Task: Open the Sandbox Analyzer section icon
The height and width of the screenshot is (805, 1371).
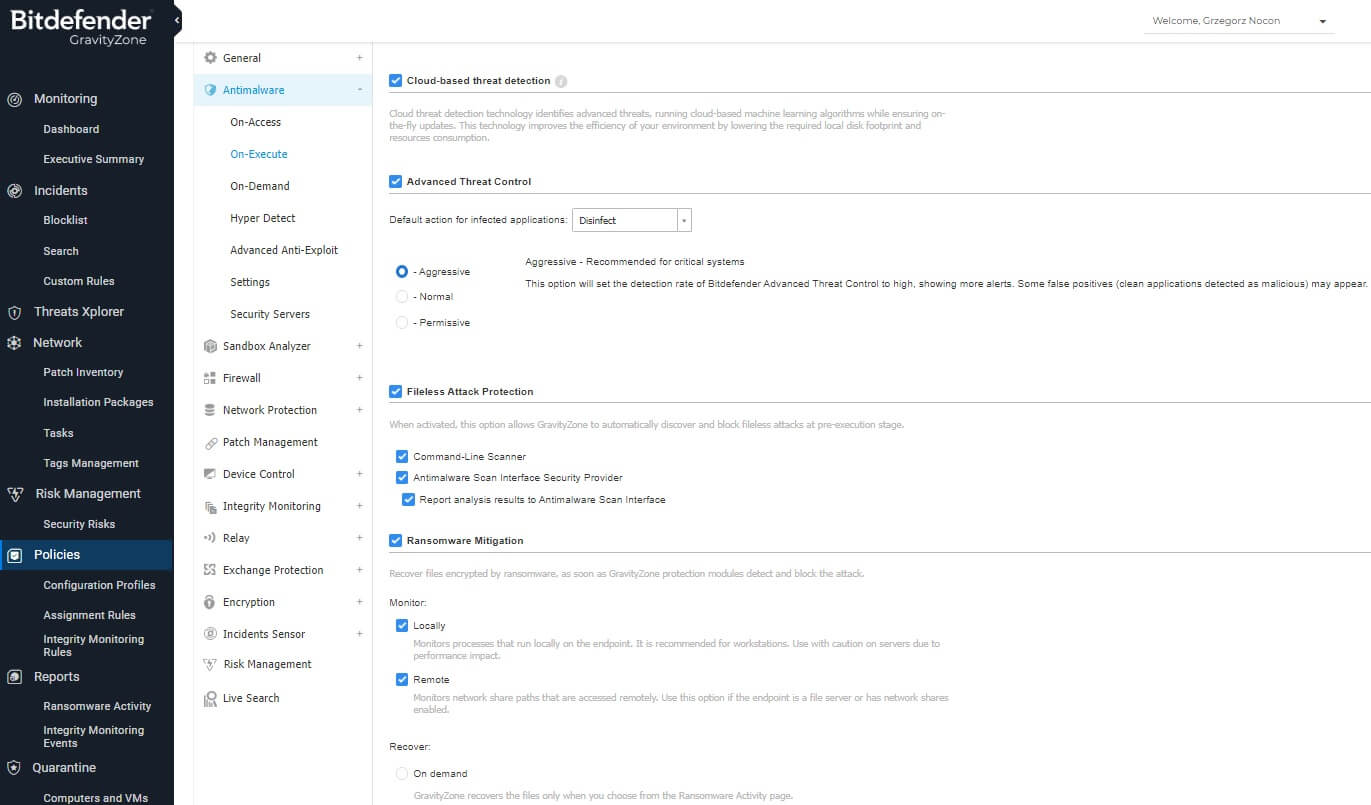Action: (208, 346)
